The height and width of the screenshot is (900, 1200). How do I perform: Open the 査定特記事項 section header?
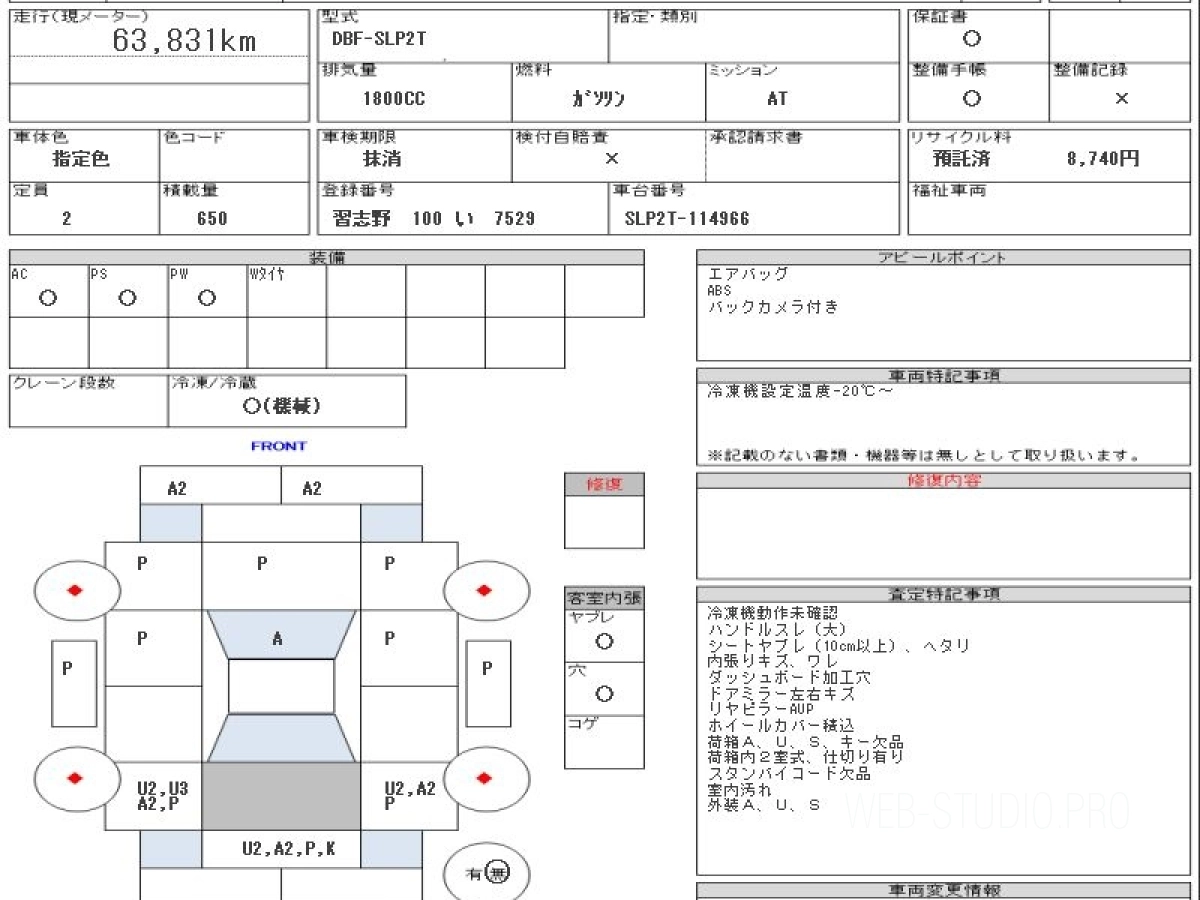click(943, 594)
